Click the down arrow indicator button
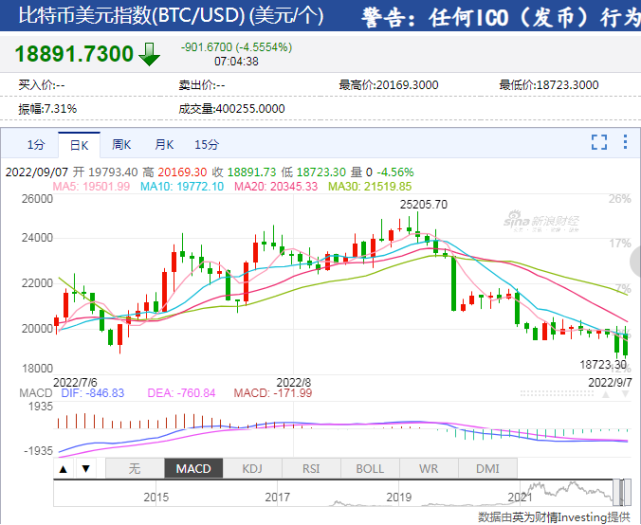The height and width of the screenshot is (525, 641). point(87,468)
